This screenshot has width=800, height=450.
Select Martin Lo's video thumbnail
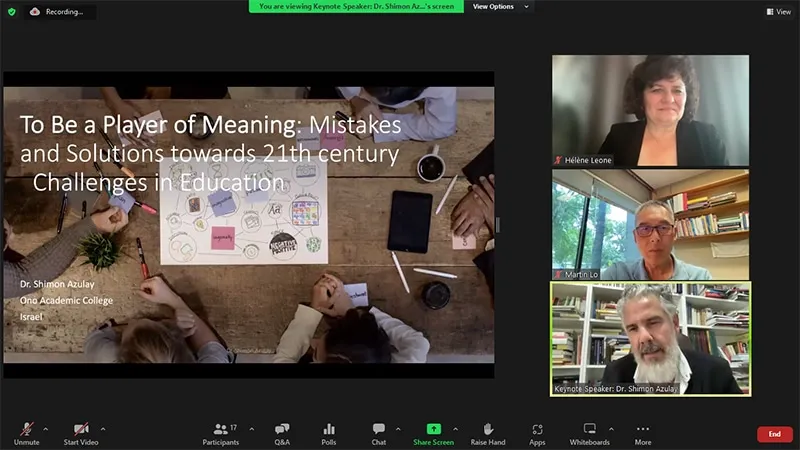click(650, 224)
